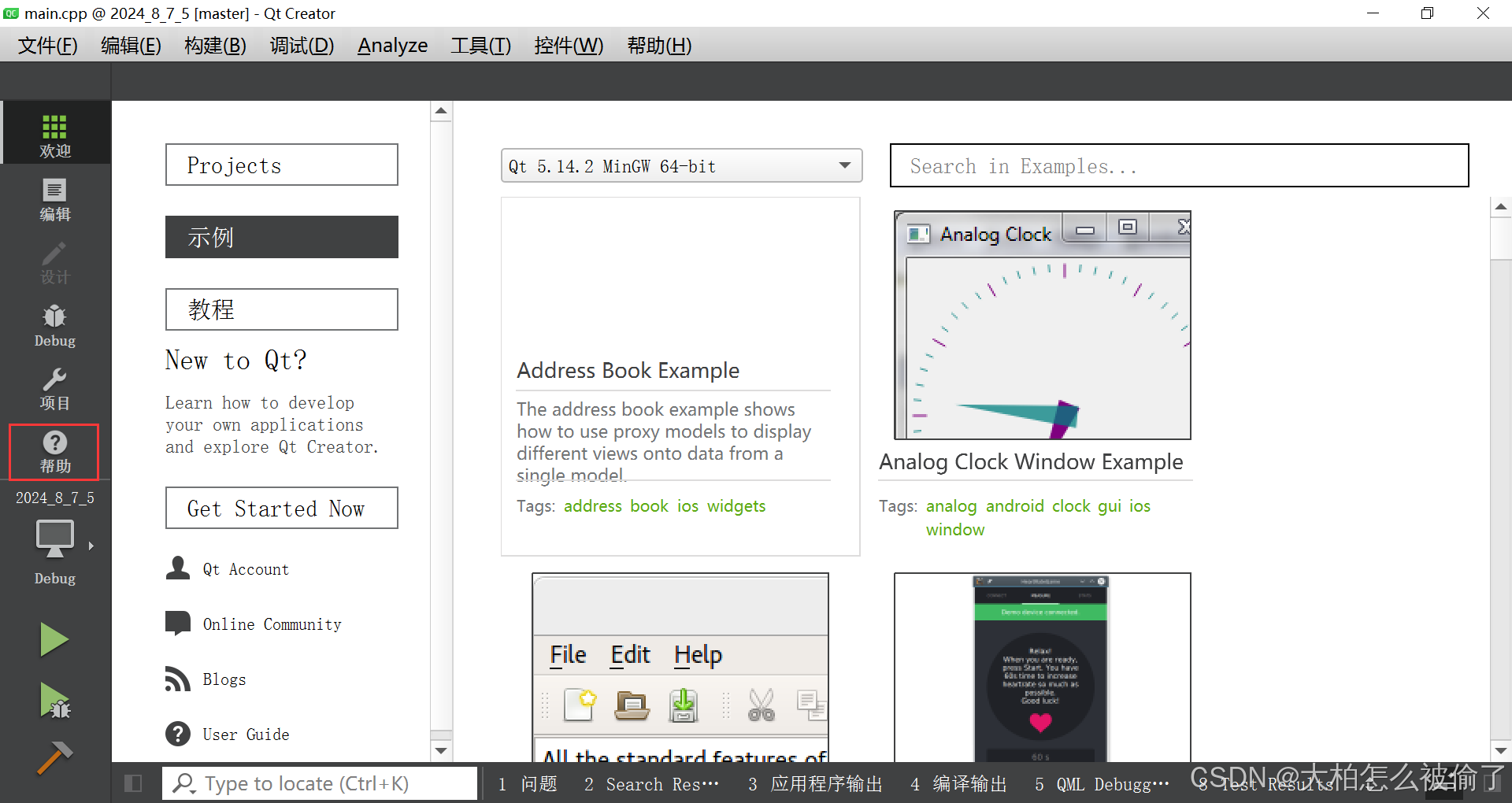Open the Analog Clock Window Example thumbnail

1043,325
